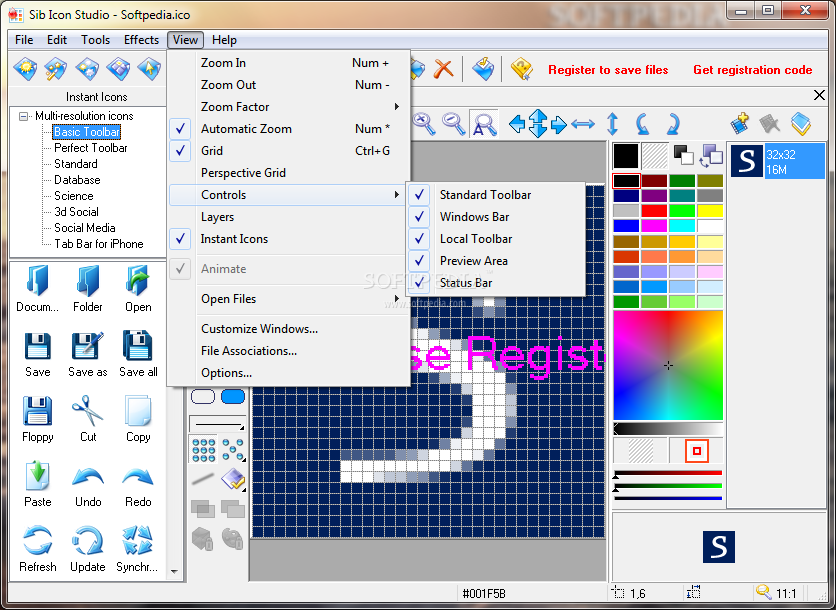Viewport: 836px width, 610px height.
Task: Click the zoom out magnifier icon
Action: pos(454,124)
